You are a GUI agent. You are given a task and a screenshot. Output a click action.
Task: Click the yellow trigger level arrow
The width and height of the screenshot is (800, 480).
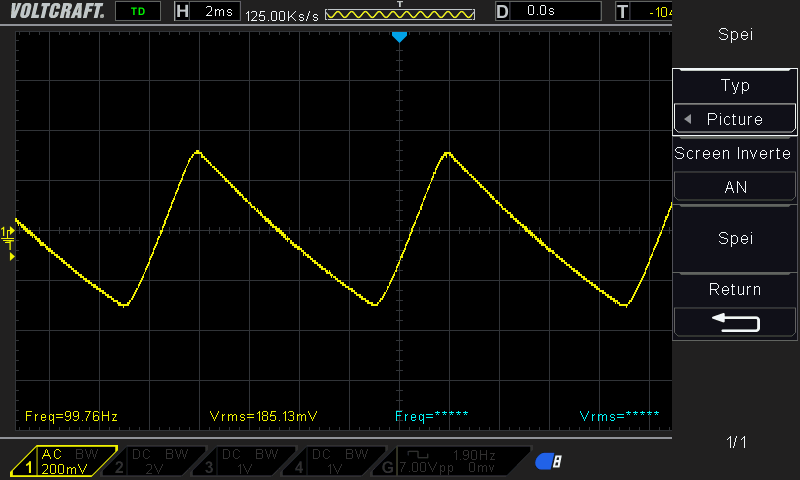pos(12,257)
